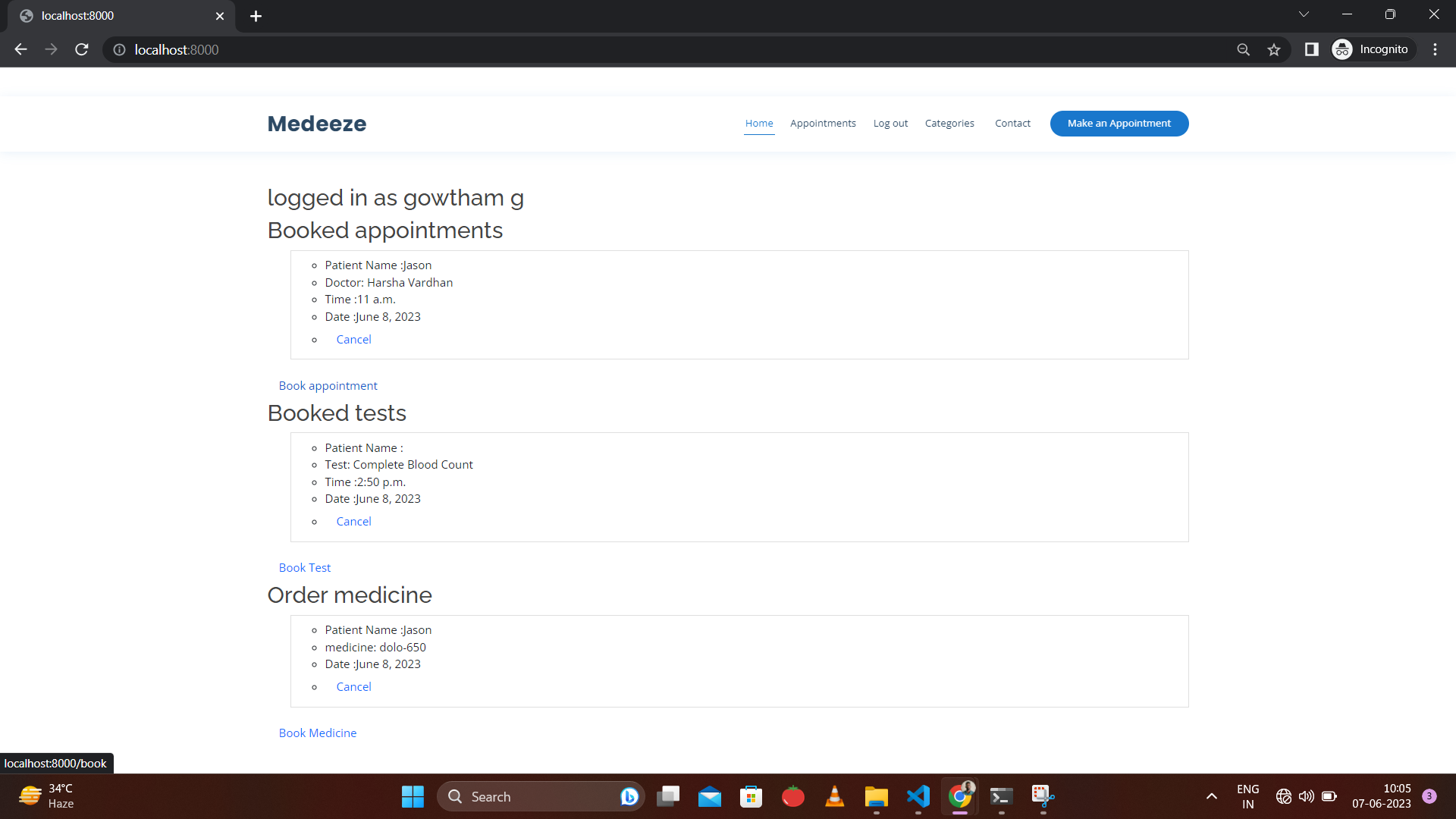Show hidden system tray icons
The height and width of the screenshot is (819, 1456).
[1211, 796]
